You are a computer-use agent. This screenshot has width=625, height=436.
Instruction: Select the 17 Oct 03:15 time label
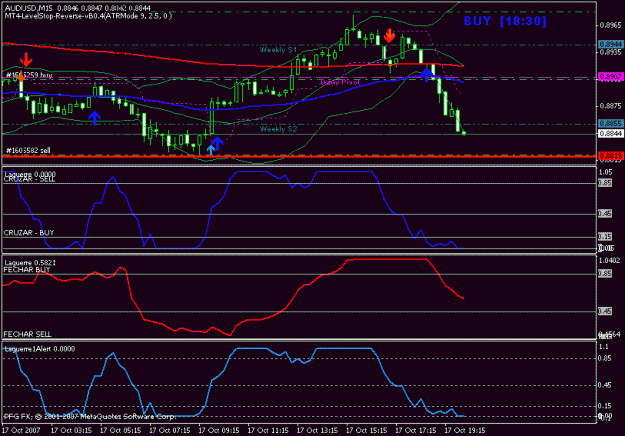click(x=71, y=430)
